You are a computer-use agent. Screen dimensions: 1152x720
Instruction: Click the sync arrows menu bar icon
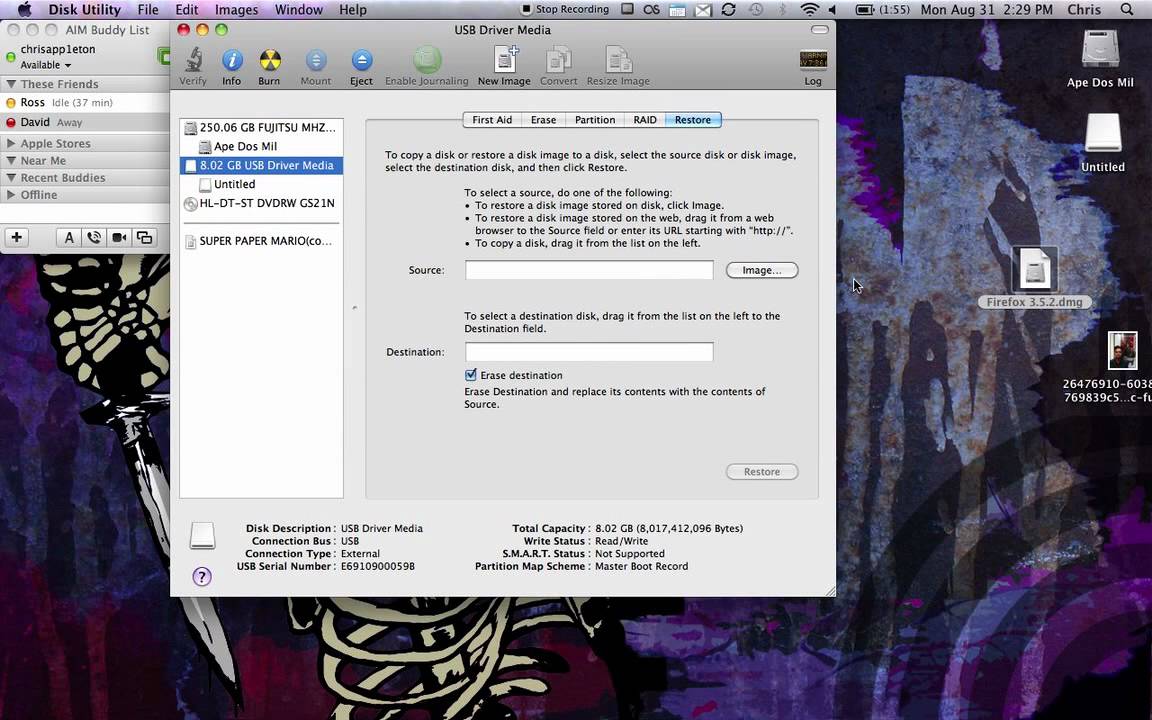(728, 10)
